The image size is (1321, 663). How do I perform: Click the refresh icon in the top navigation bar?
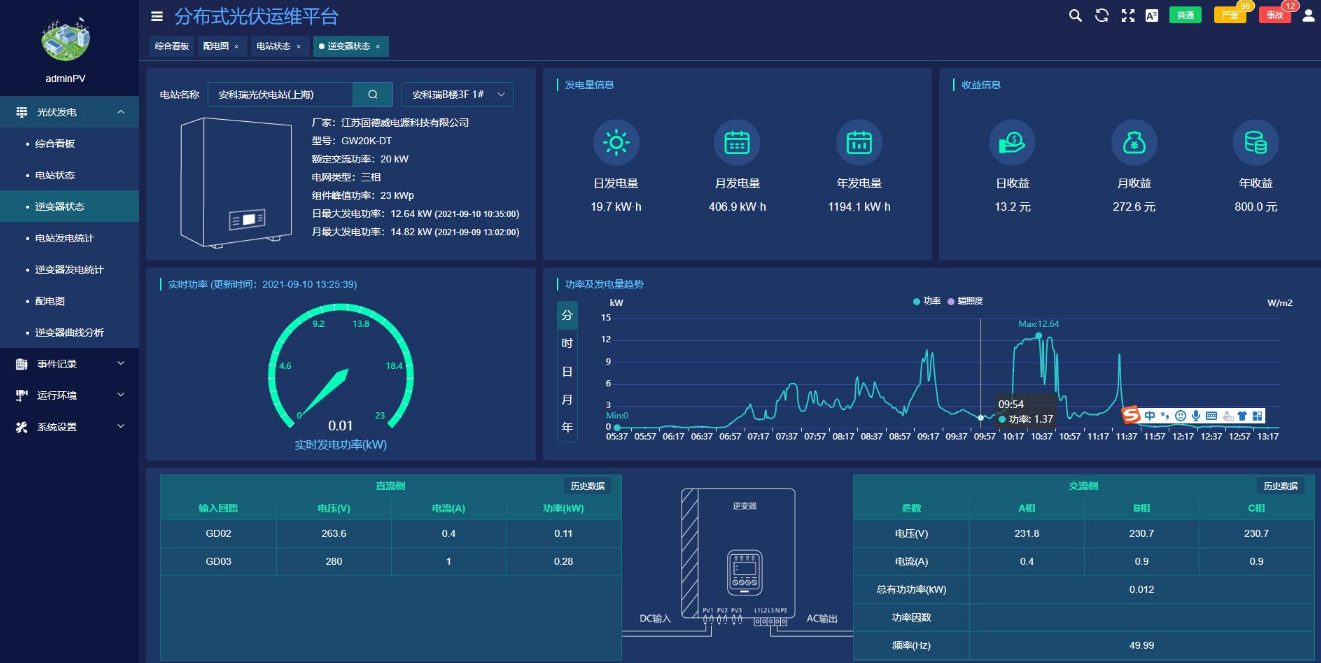1101,14
